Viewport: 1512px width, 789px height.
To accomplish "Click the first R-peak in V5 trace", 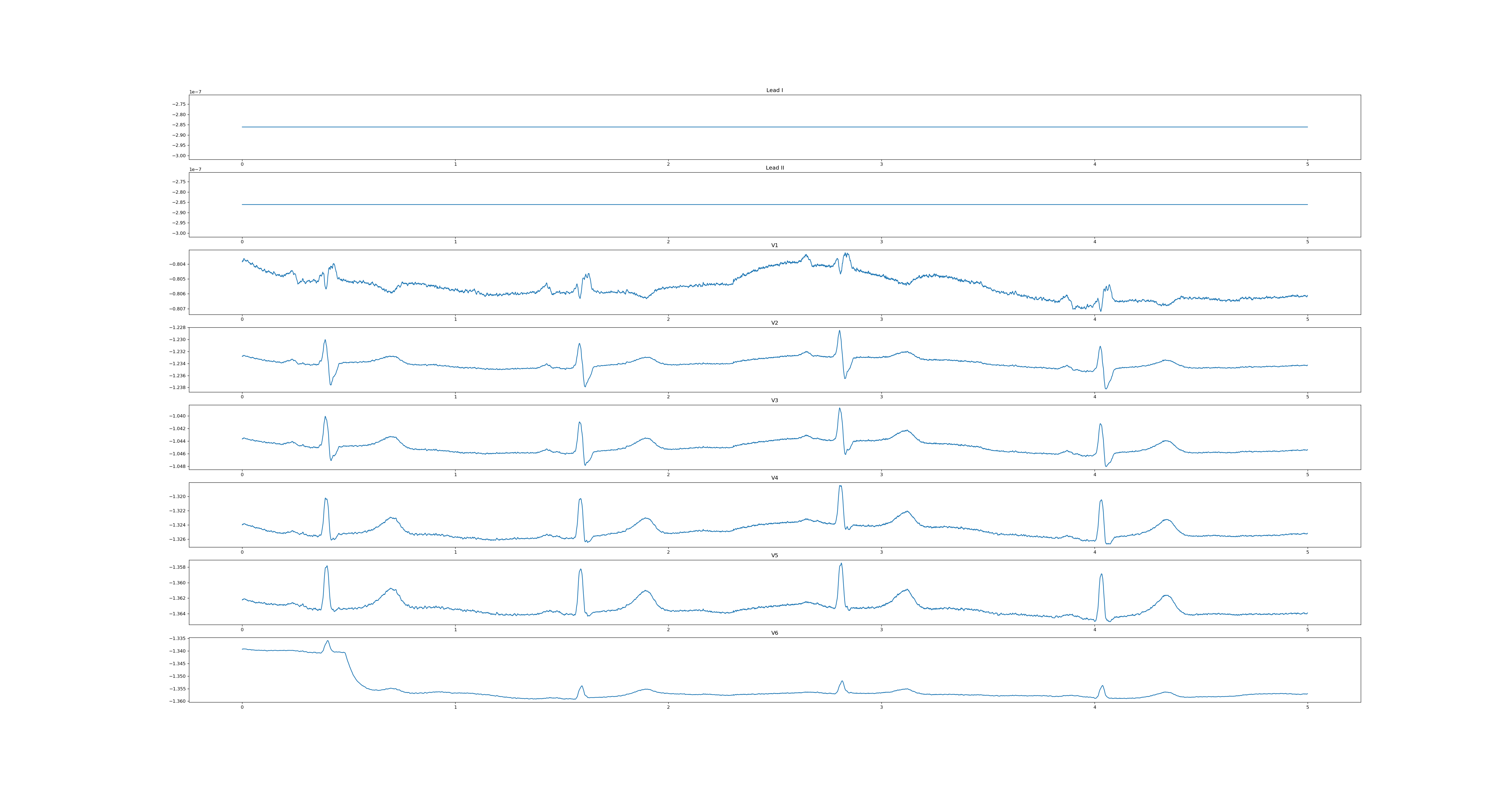I will point(327,567).
